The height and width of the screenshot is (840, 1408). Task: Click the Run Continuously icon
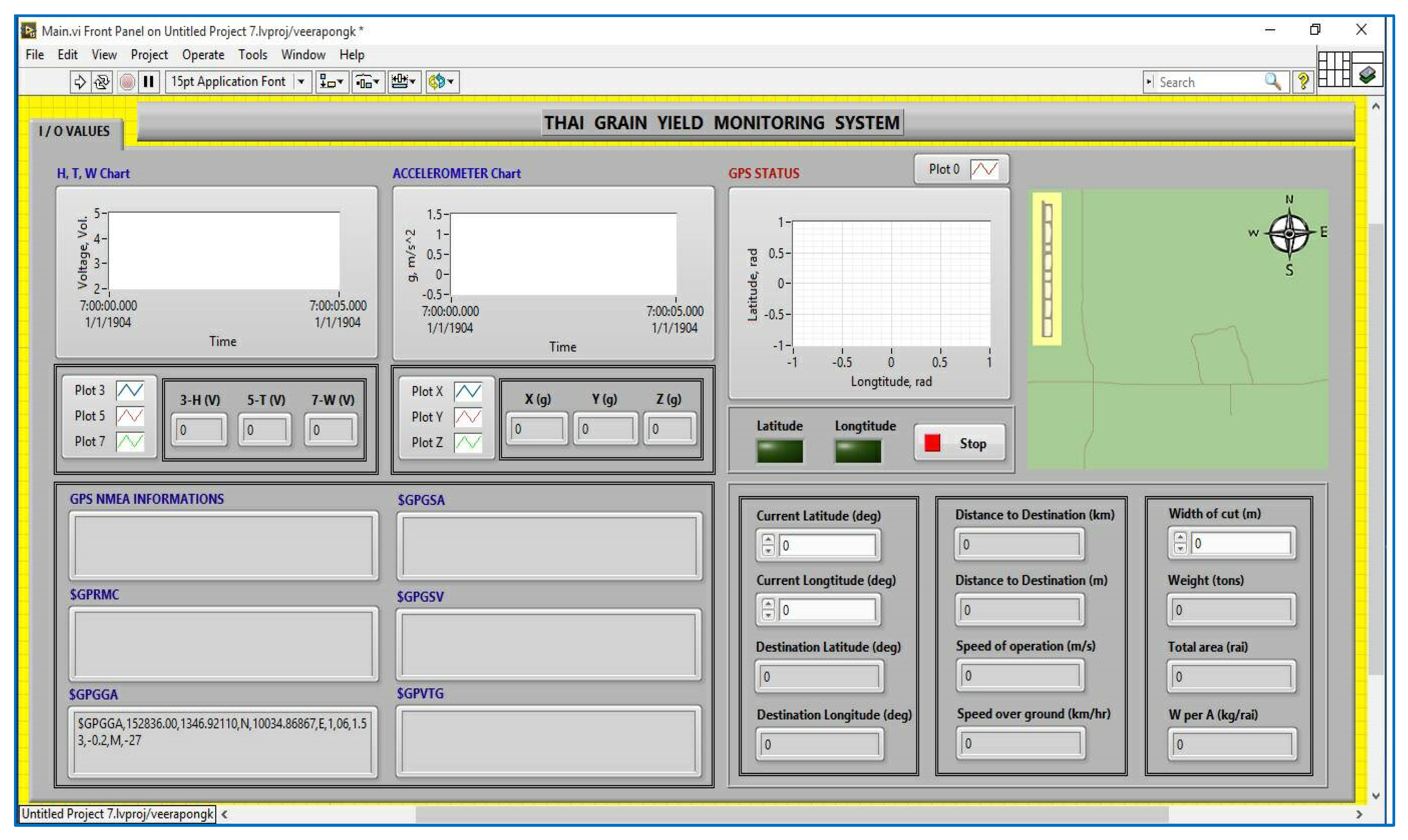pyautogui.click(x=102, y=82)
